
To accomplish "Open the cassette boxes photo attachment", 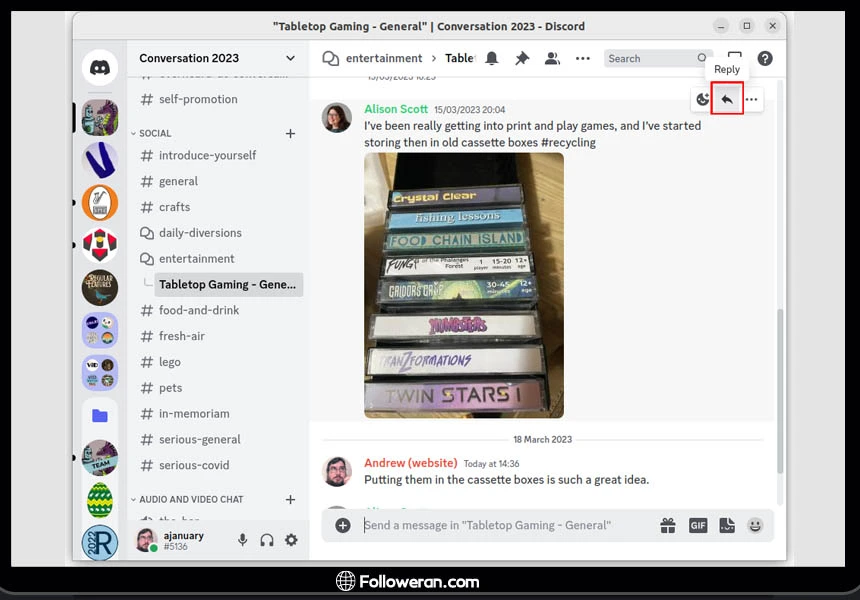I will coord(464,285).
